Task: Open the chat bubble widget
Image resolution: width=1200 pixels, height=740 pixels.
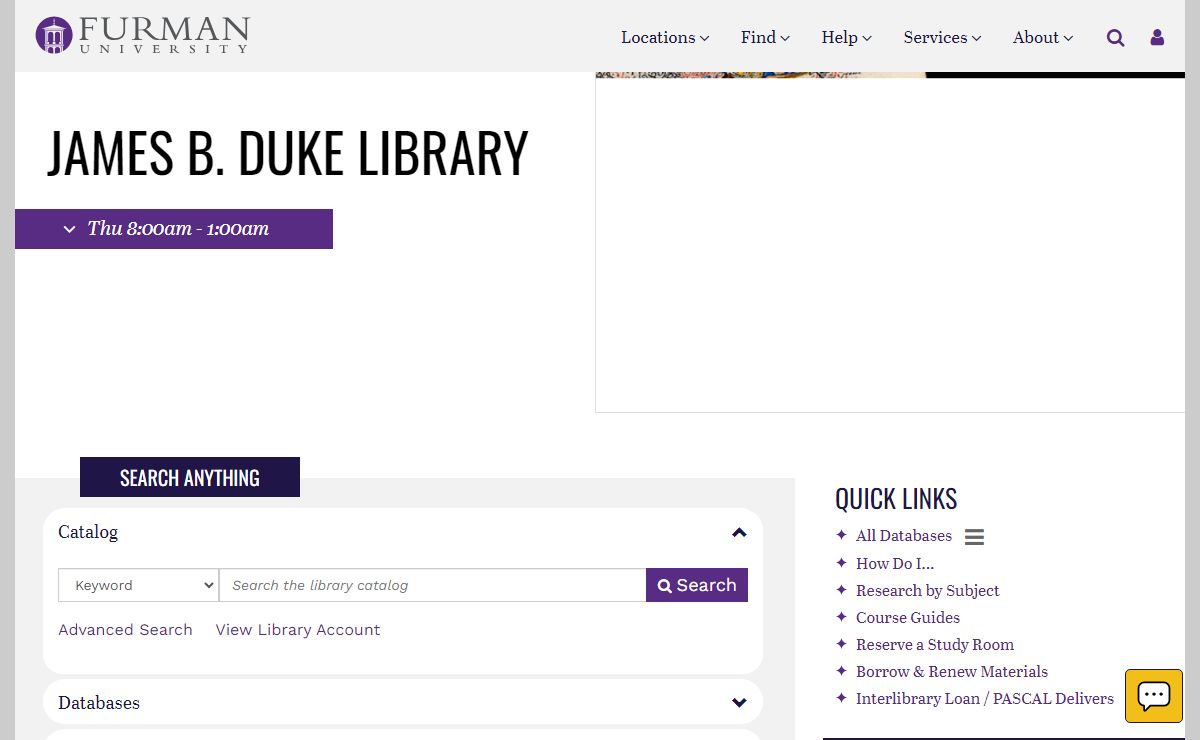Action: (1154, 695)
